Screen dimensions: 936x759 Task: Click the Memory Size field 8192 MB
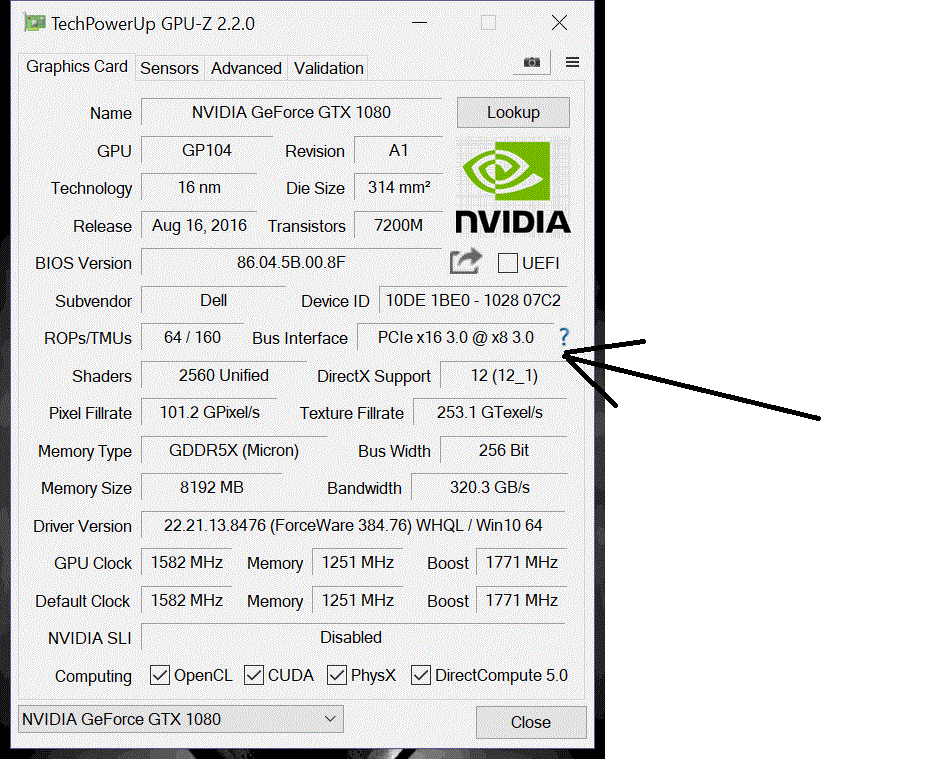click(211, 487)
